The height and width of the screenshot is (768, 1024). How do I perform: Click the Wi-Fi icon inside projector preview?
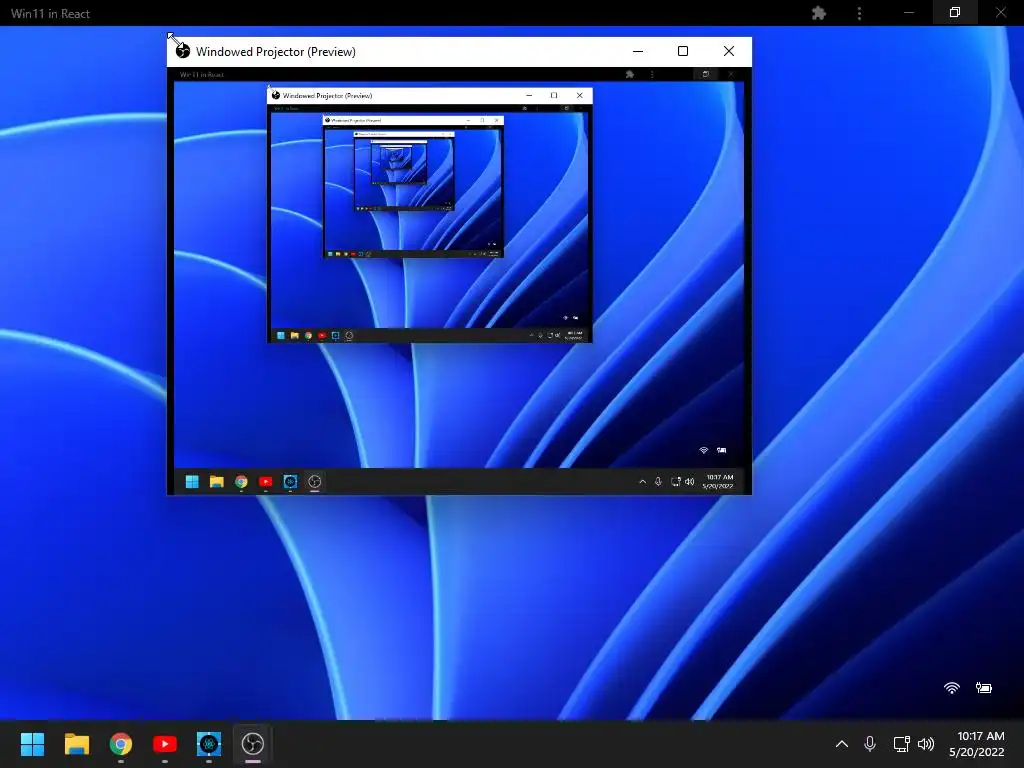pos(703,450)
